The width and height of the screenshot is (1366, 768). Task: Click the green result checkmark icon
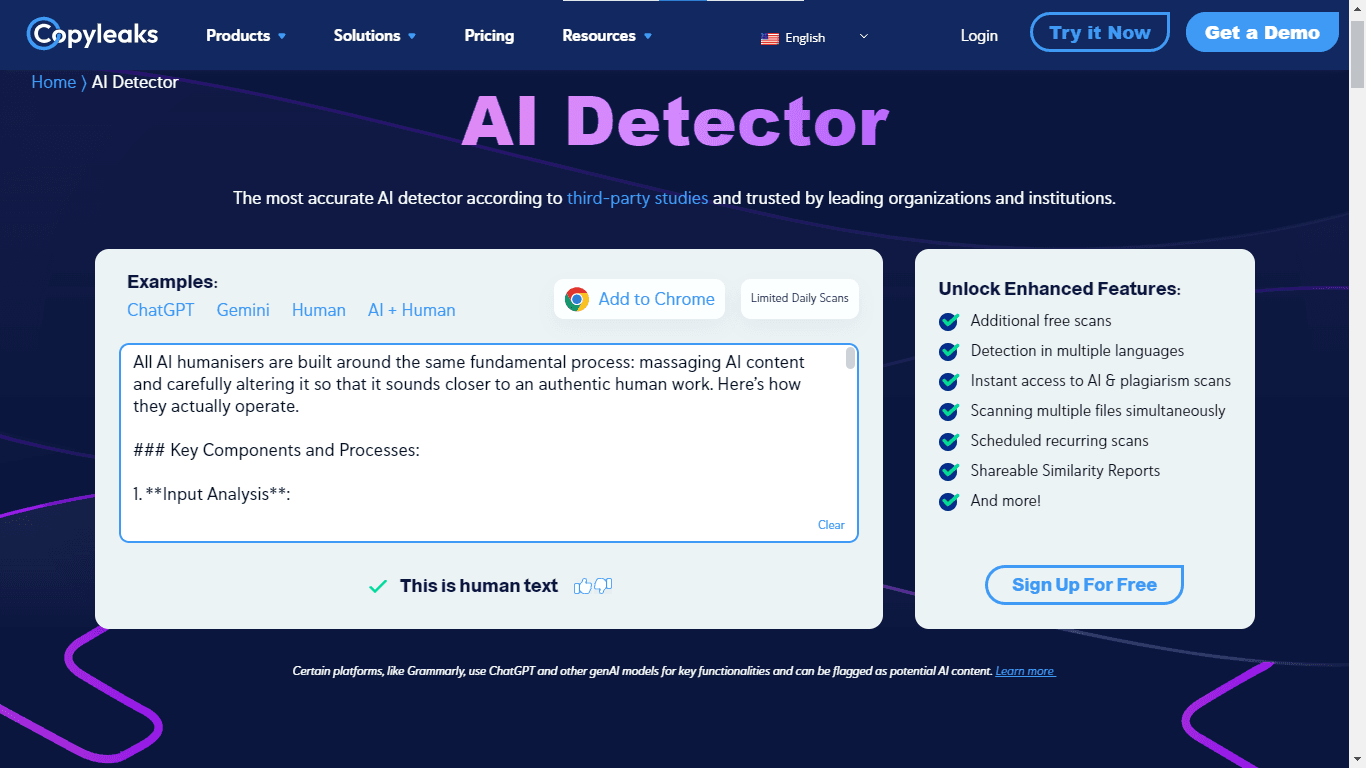point(378,587)
